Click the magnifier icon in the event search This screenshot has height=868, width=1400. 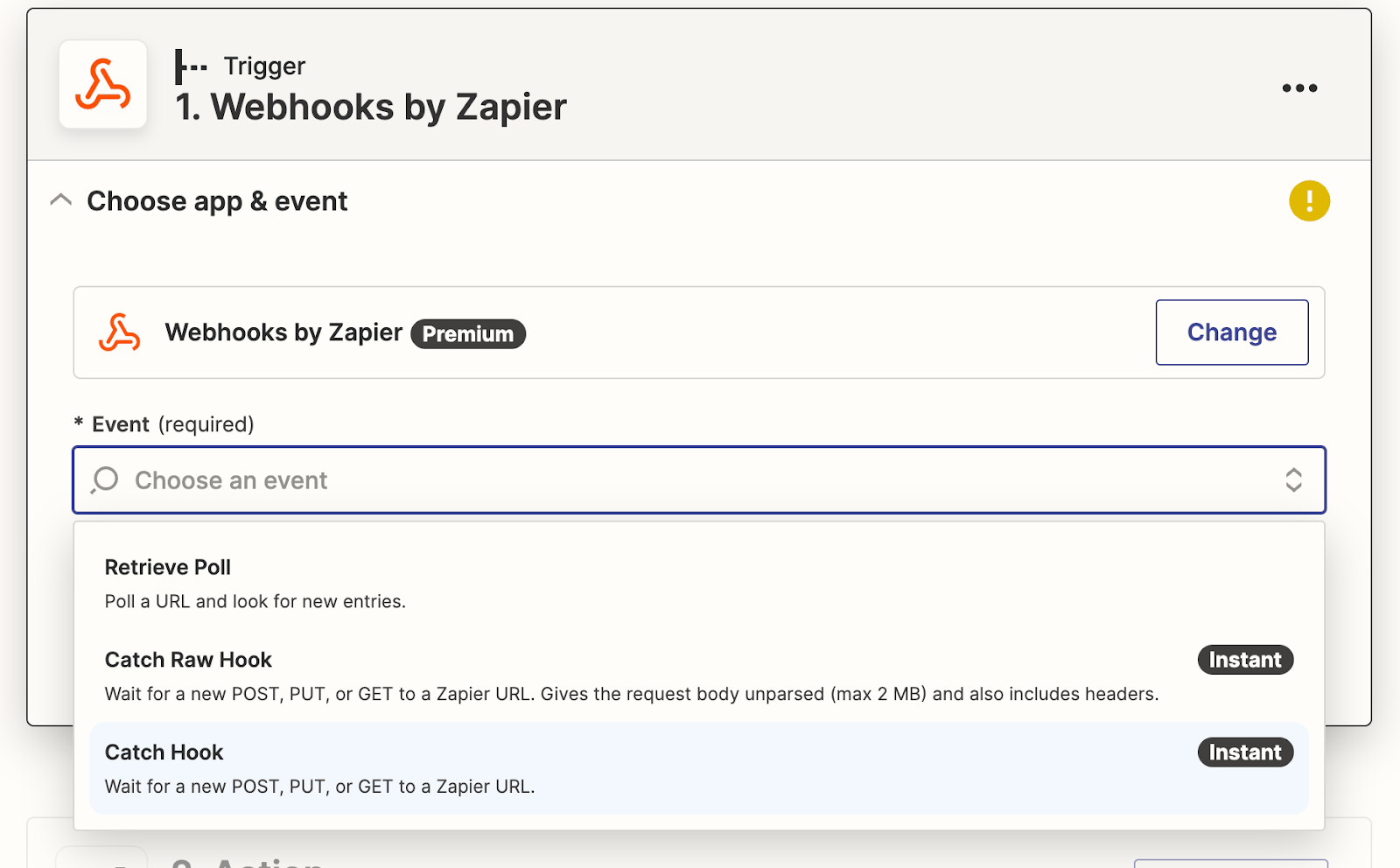[x=105, y=479]
